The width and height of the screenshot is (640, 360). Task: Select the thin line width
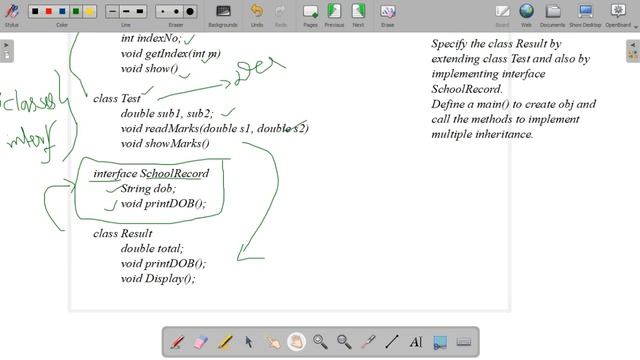click(x=112, y=11)
